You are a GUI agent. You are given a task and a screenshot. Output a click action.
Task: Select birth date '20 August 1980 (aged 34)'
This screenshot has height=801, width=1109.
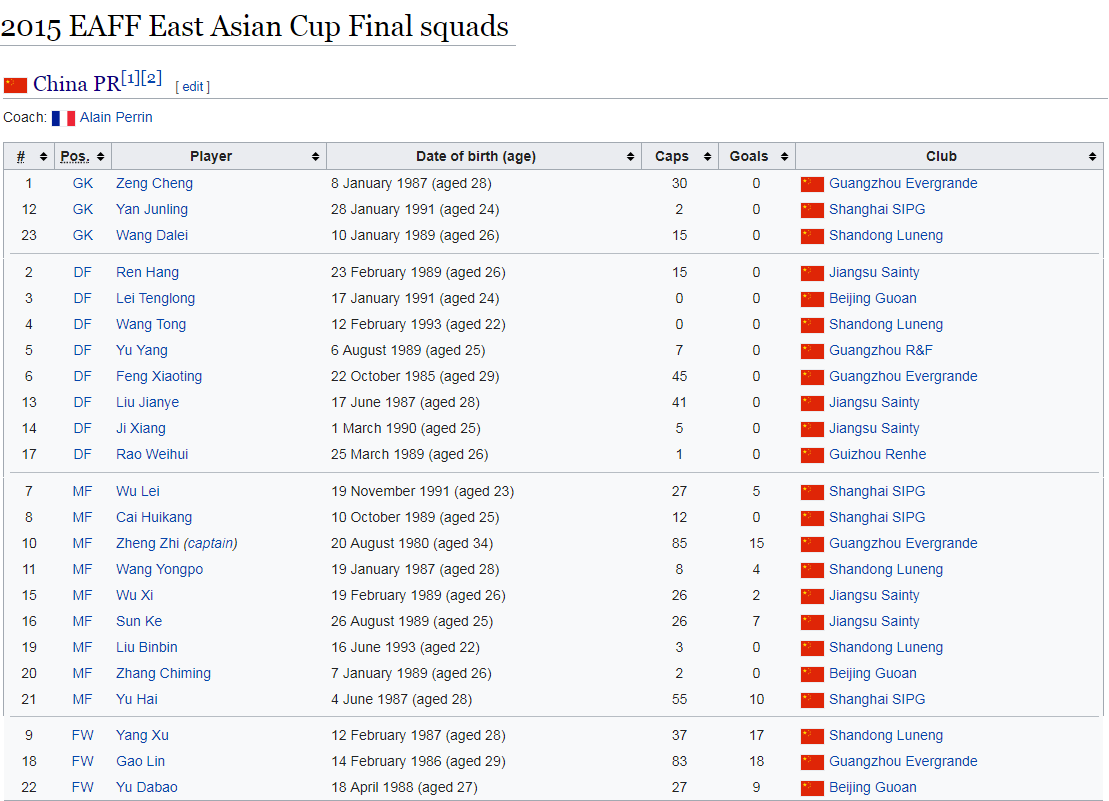coord(412,543)
